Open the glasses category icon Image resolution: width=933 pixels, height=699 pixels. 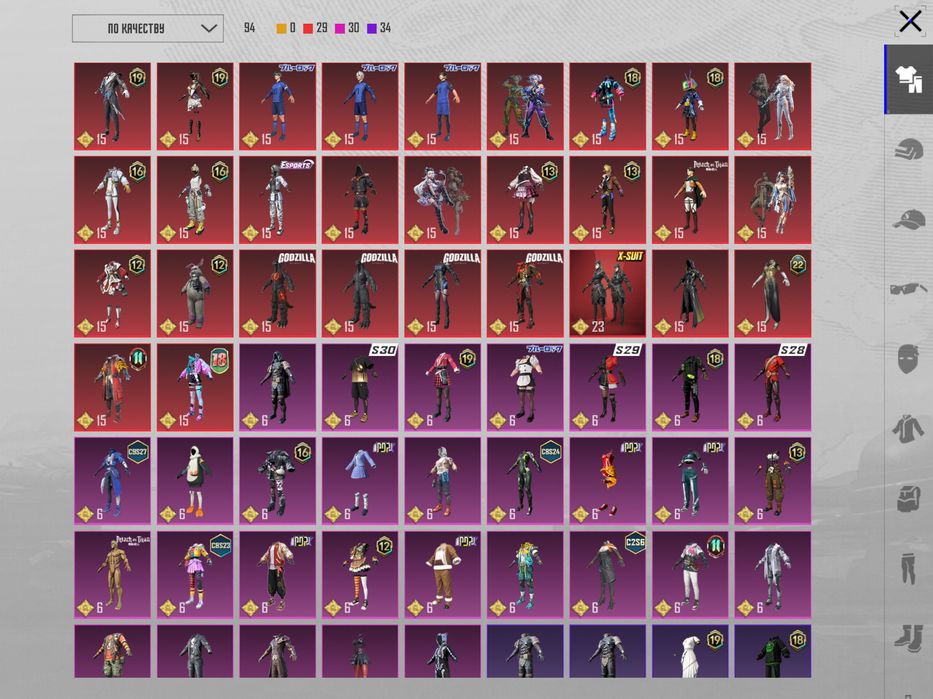pos(909,289)
